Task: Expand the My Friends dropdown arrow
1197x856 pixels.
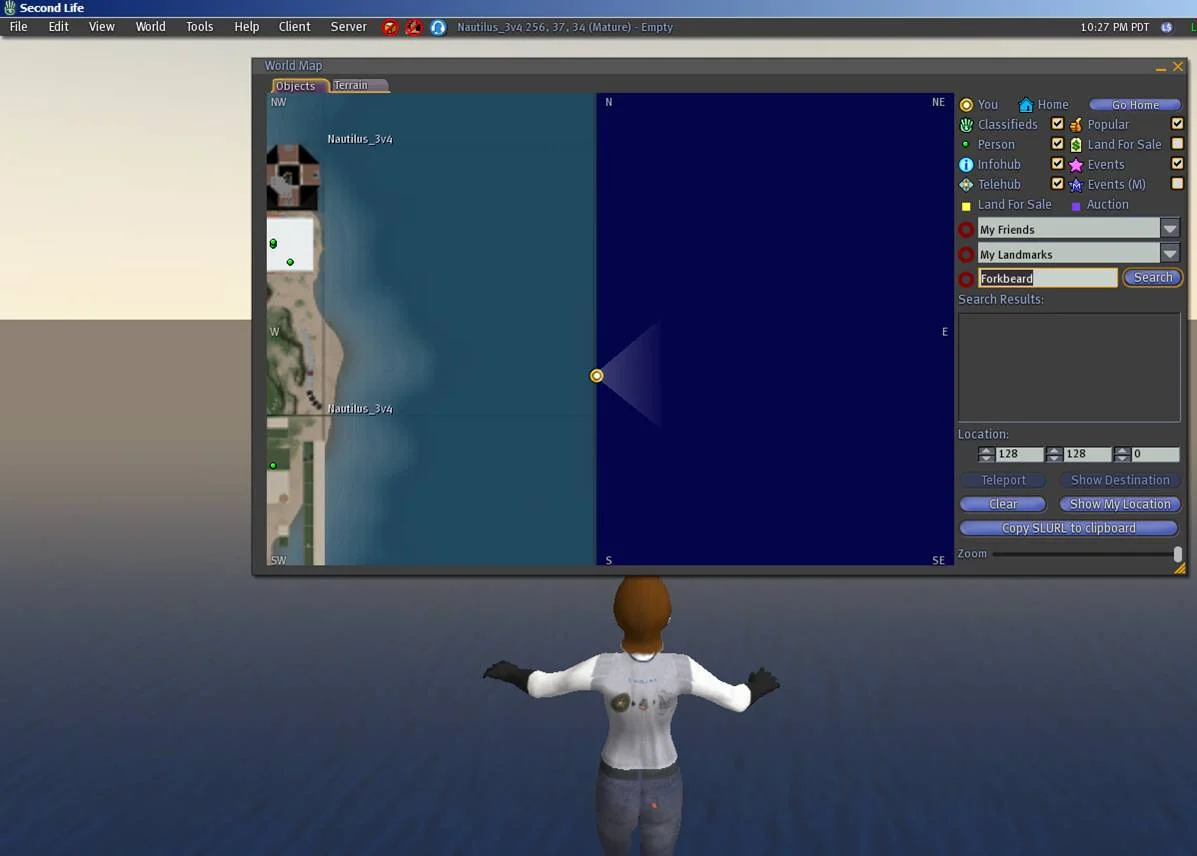Action: click(1170, 228)
